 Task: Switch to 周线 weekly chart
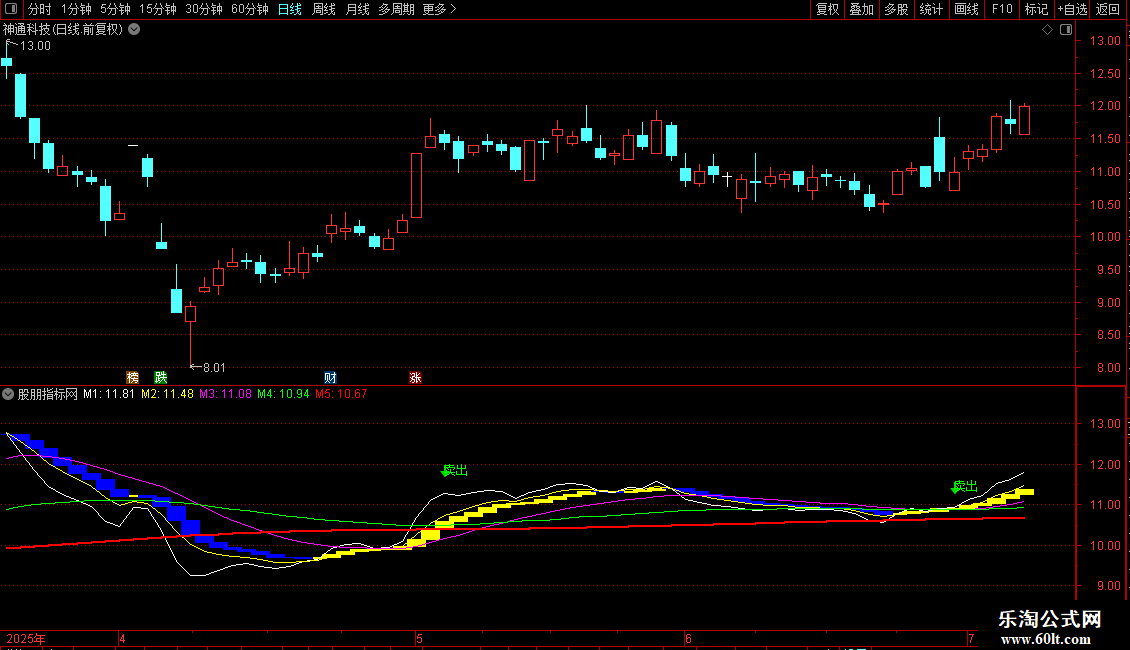324,9
